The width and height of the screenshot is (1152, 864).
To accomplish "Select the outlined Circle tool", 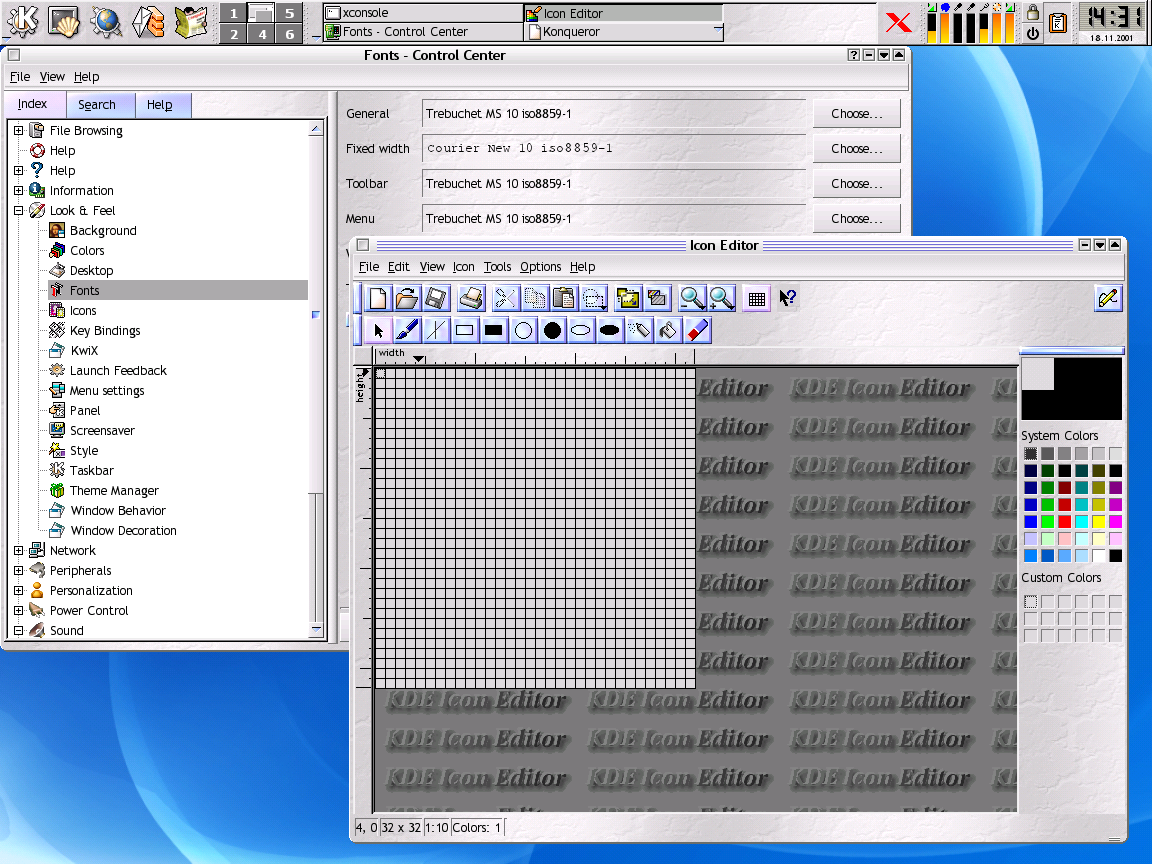I will pyautogui.click(x=523, y=331).
